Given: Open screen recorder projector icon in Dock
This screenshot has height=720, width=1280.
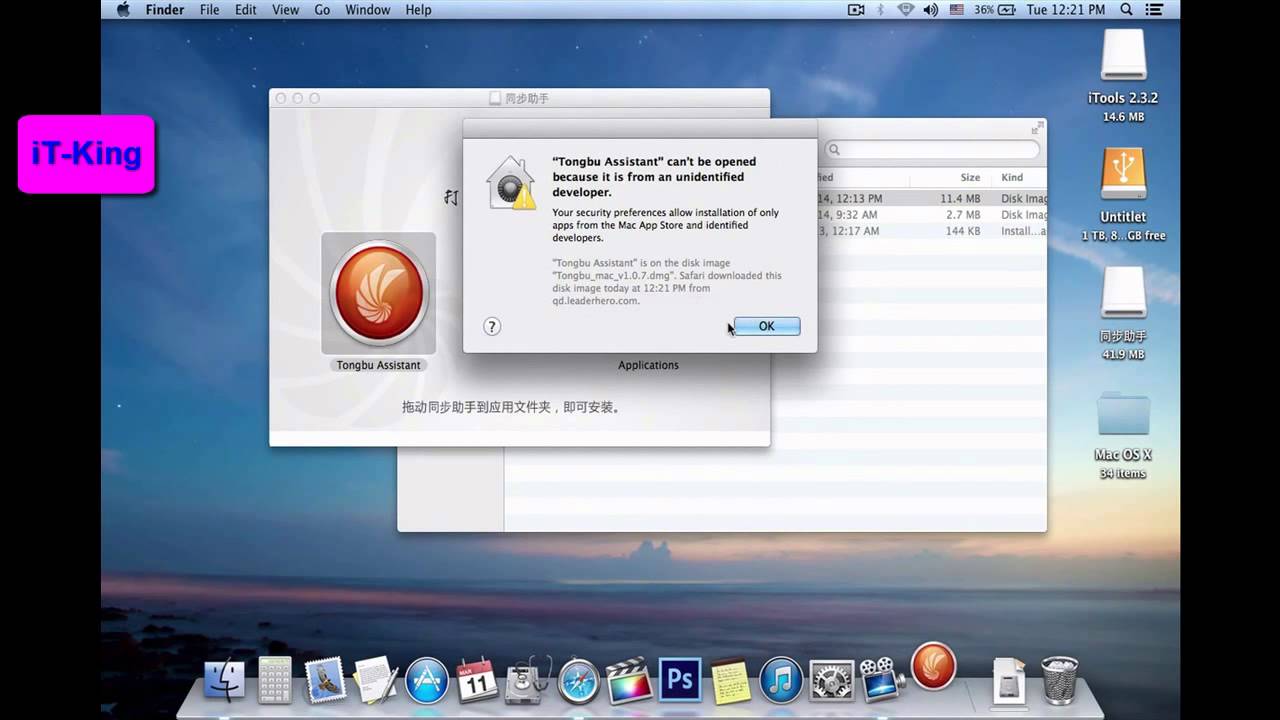Looking at the screenshot, I should [881, 681].
